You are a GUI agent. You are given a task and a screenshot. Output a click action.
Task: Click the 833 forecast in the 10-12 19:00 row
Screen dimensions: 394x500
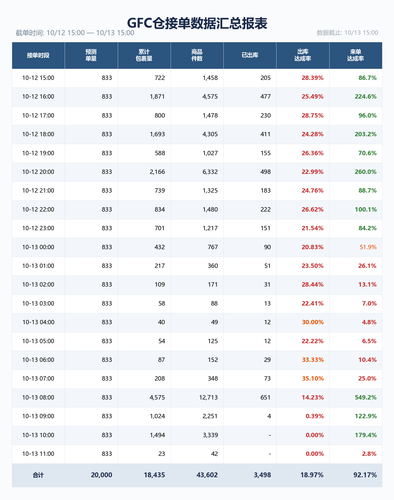(x=107, y=153)
